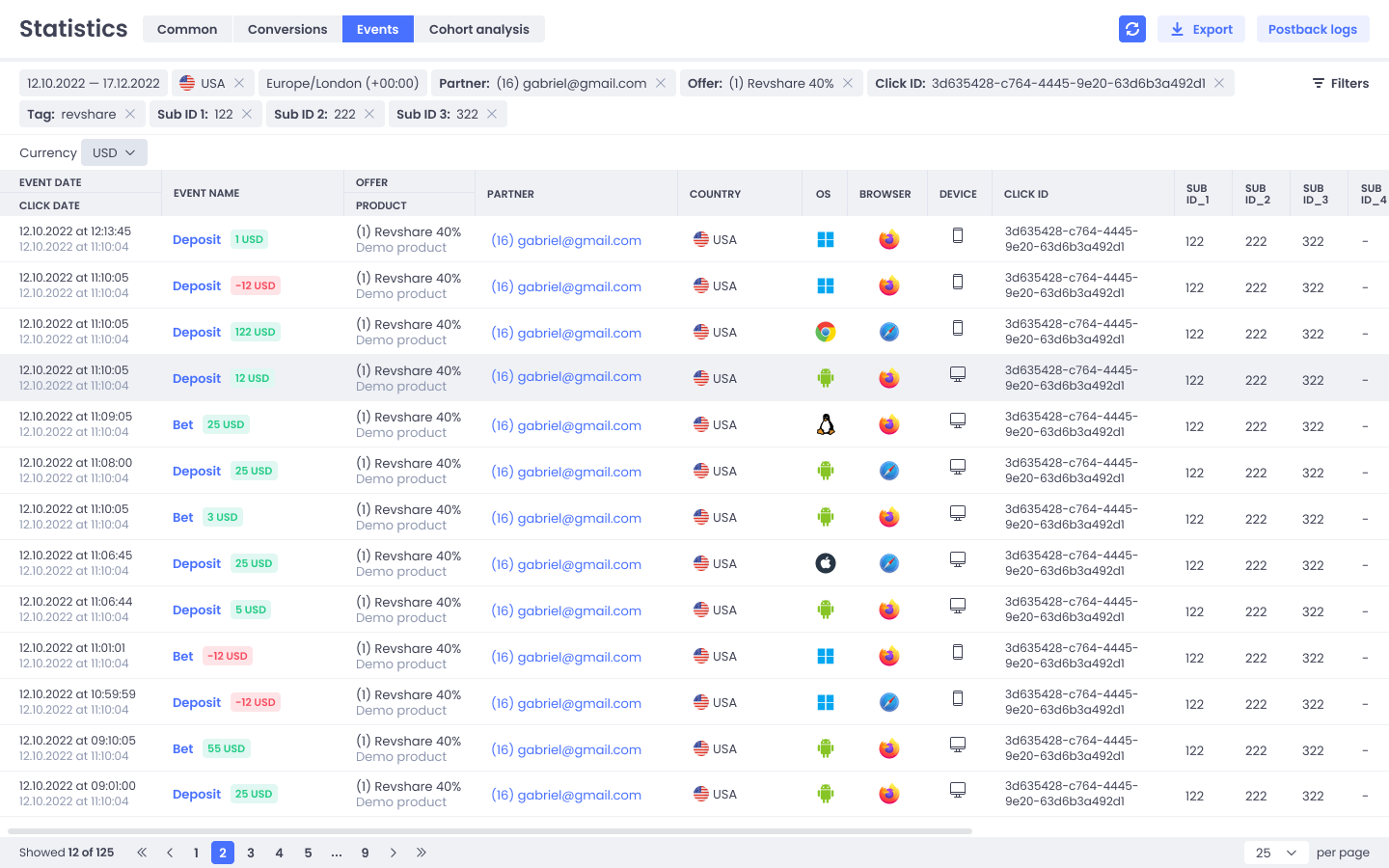The image size is (1389, 868).
Task: Click the EVENT NAME column header
Action: 206,193
